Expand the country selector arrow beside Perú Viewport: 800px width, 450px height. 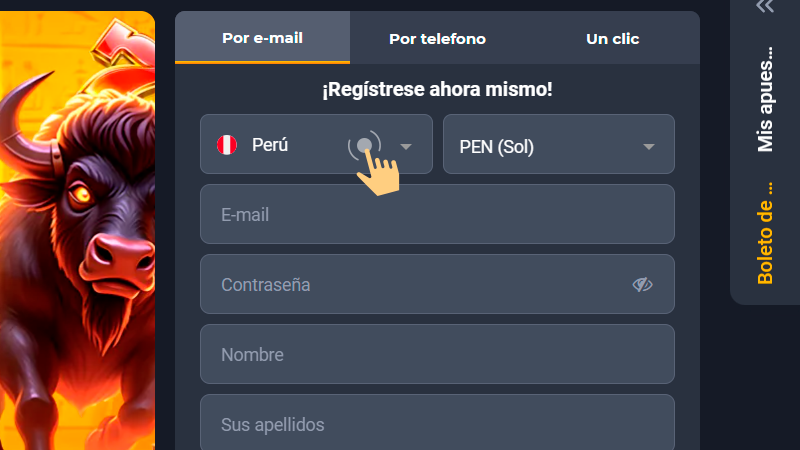point(406,146)
